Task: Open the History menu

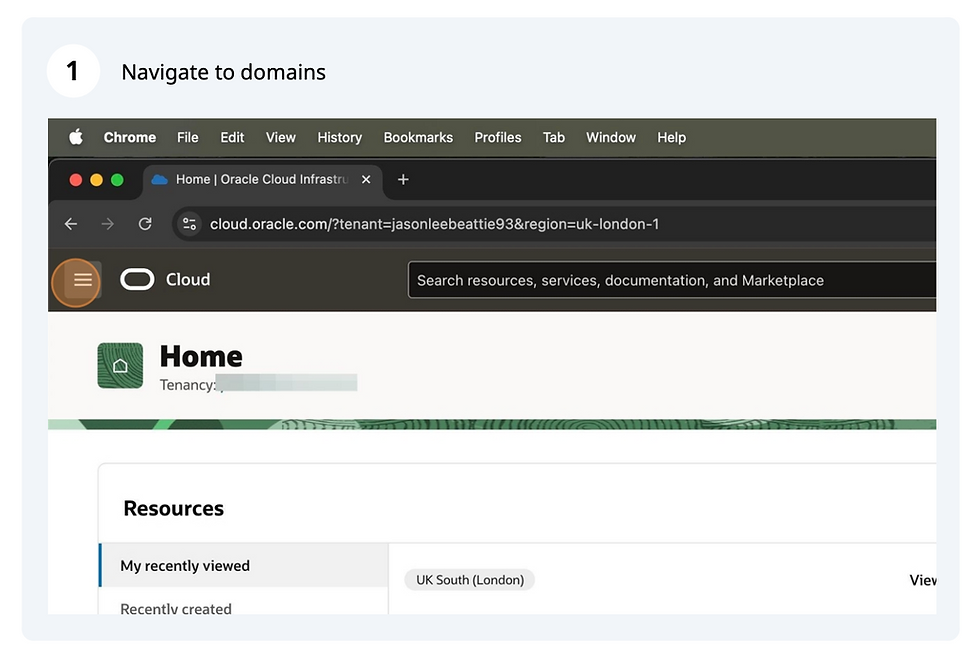Action: click(339, 137)
